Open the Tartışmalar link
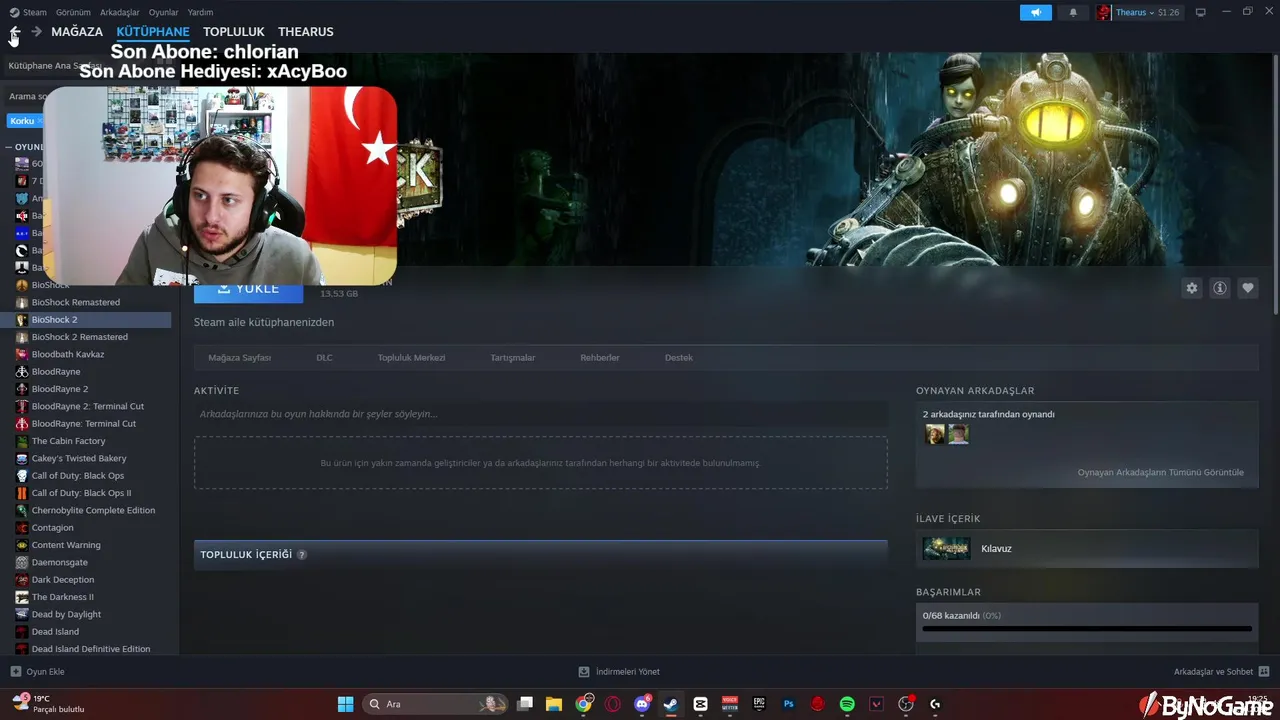 pyautogui.click(x=512, y=358)
